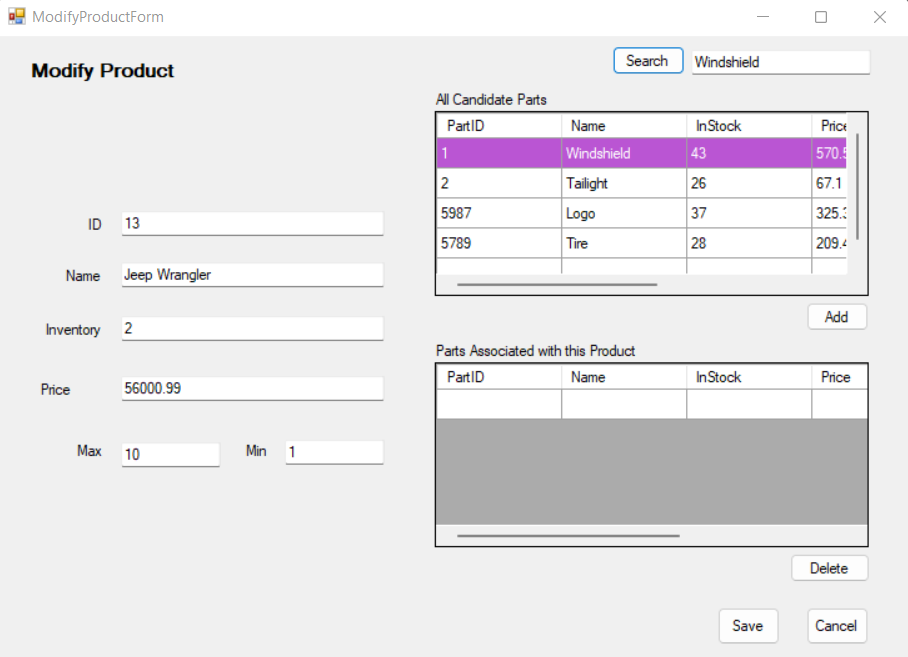The width and height of the screenshot is (908, 657).
Task: Click the ID input field
Action: point(251,223)
